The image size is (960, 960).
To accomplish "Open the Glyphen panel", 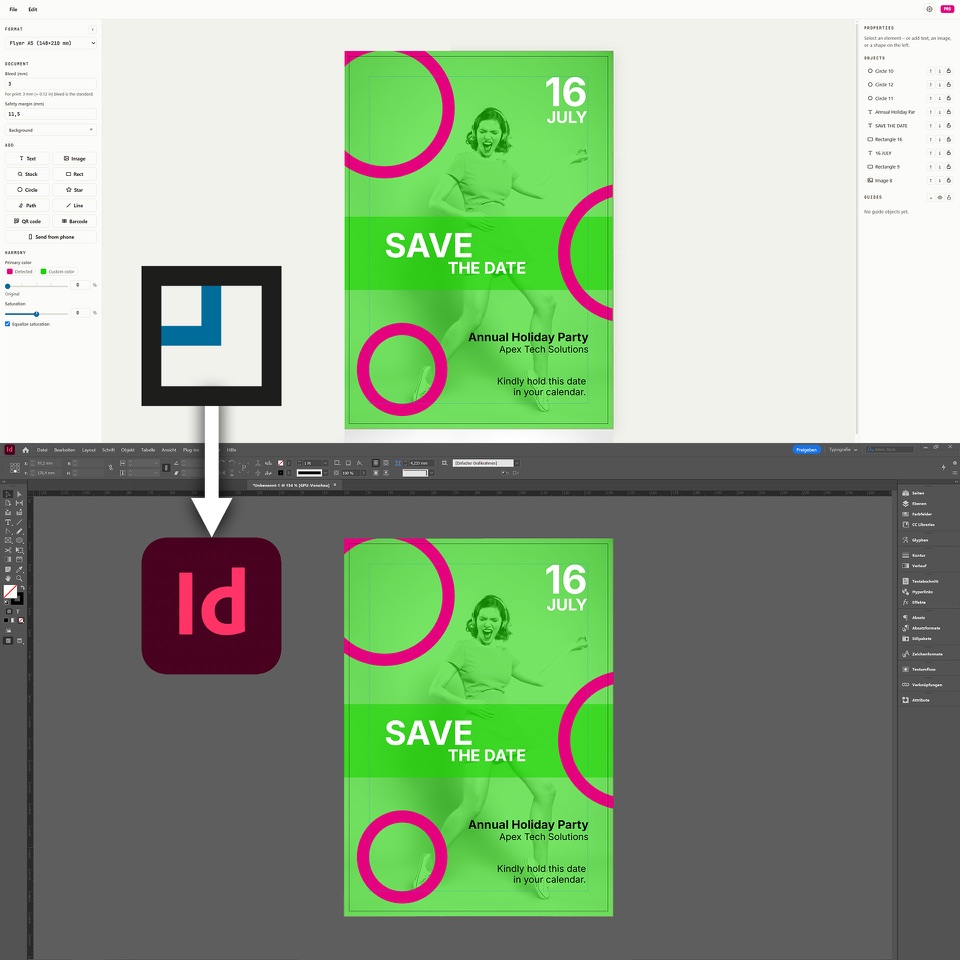I will pyautogui.click(x=915, y=540).
